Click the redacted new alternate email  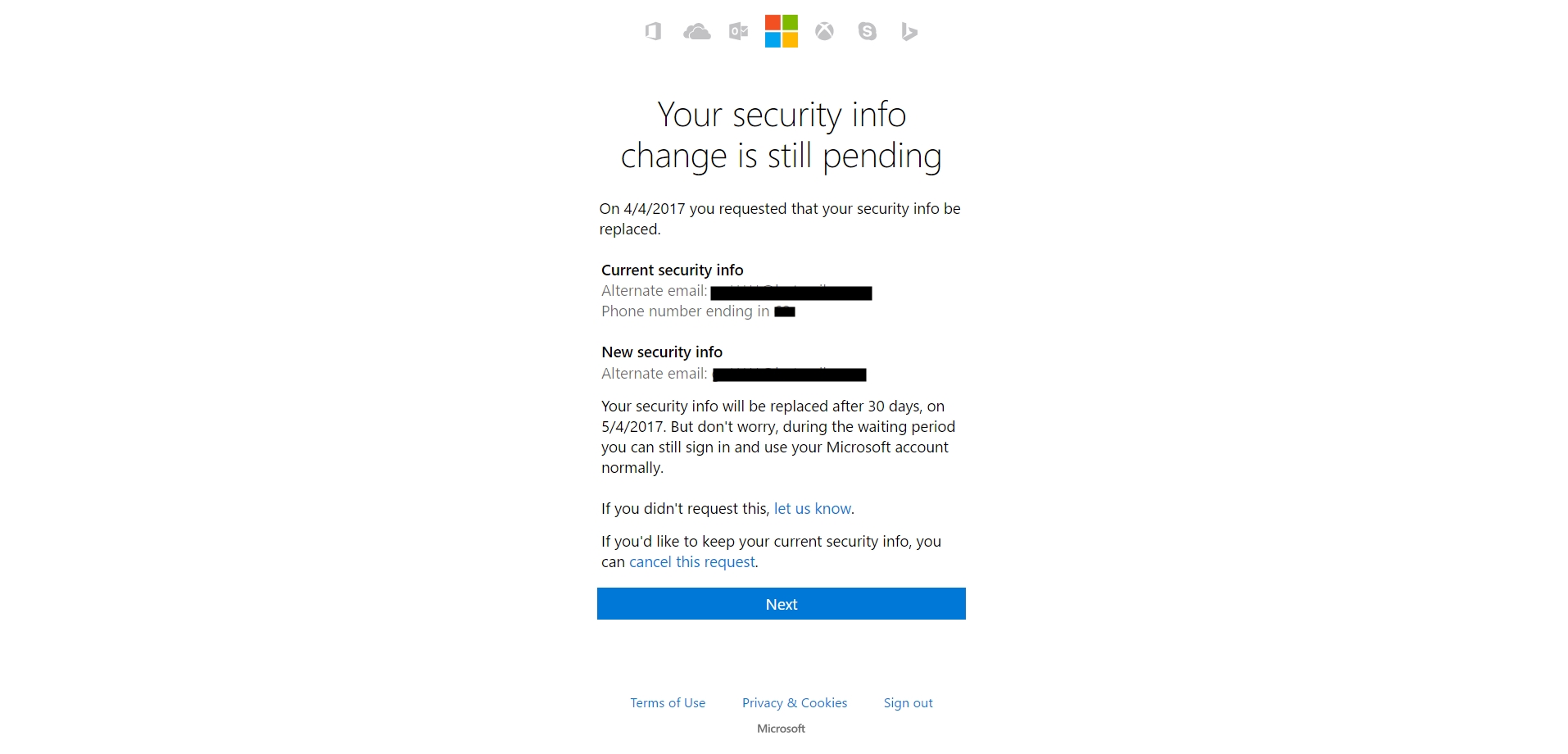click(x=789, y=375)
